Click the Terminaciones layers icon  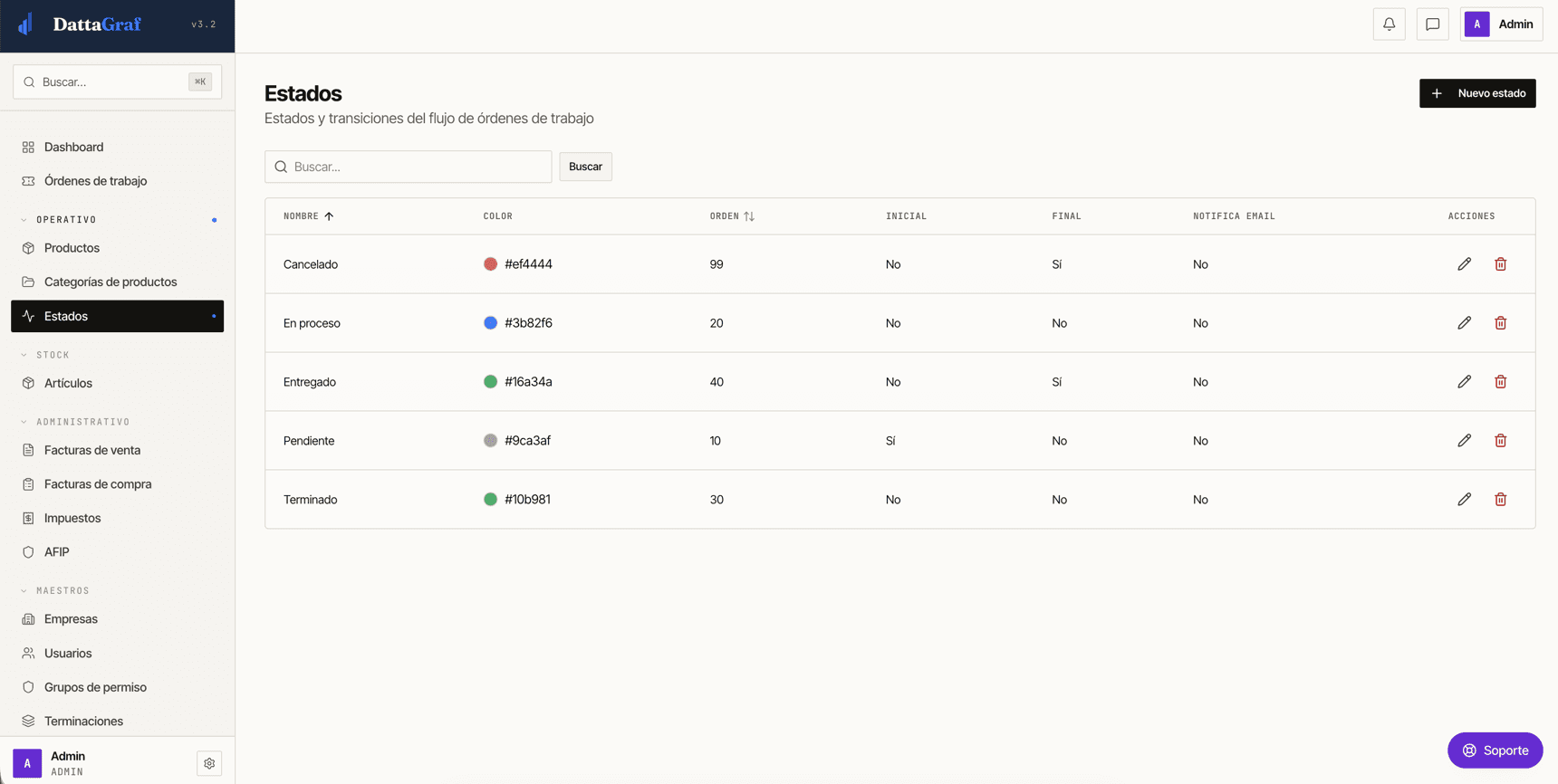(x=28, y=722)
